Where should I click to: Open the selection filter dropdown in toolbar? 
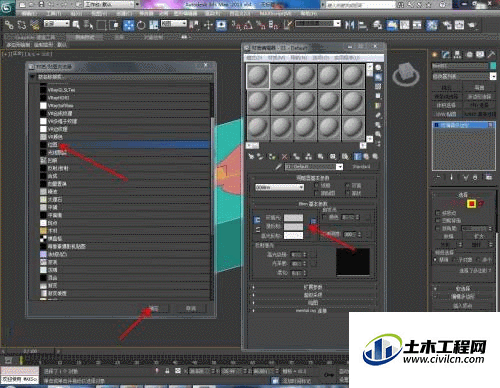point(57,24)
